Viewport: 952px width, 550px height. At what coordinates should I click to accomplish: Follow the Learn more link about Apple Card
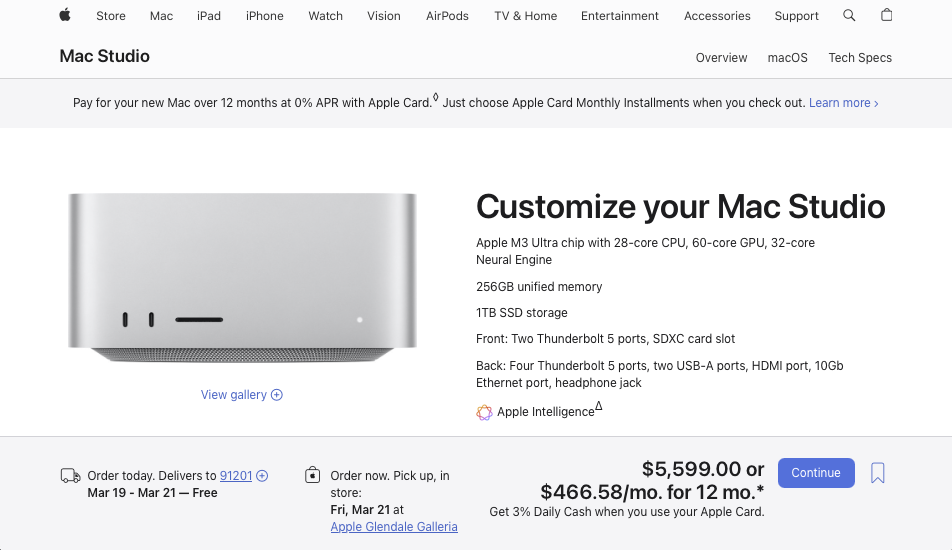click(843, 103)
